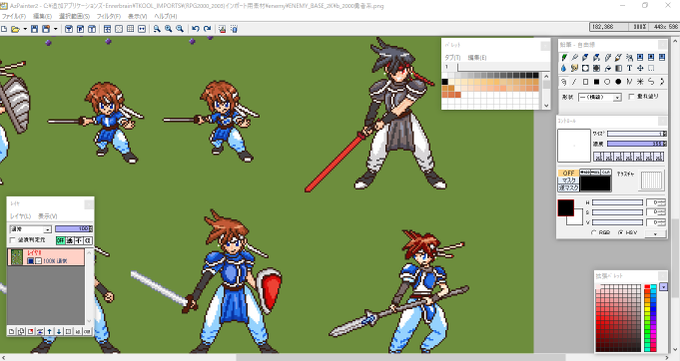
Task: Choose the filled black rectangle draw shape
Action: [x=596, y=82]
